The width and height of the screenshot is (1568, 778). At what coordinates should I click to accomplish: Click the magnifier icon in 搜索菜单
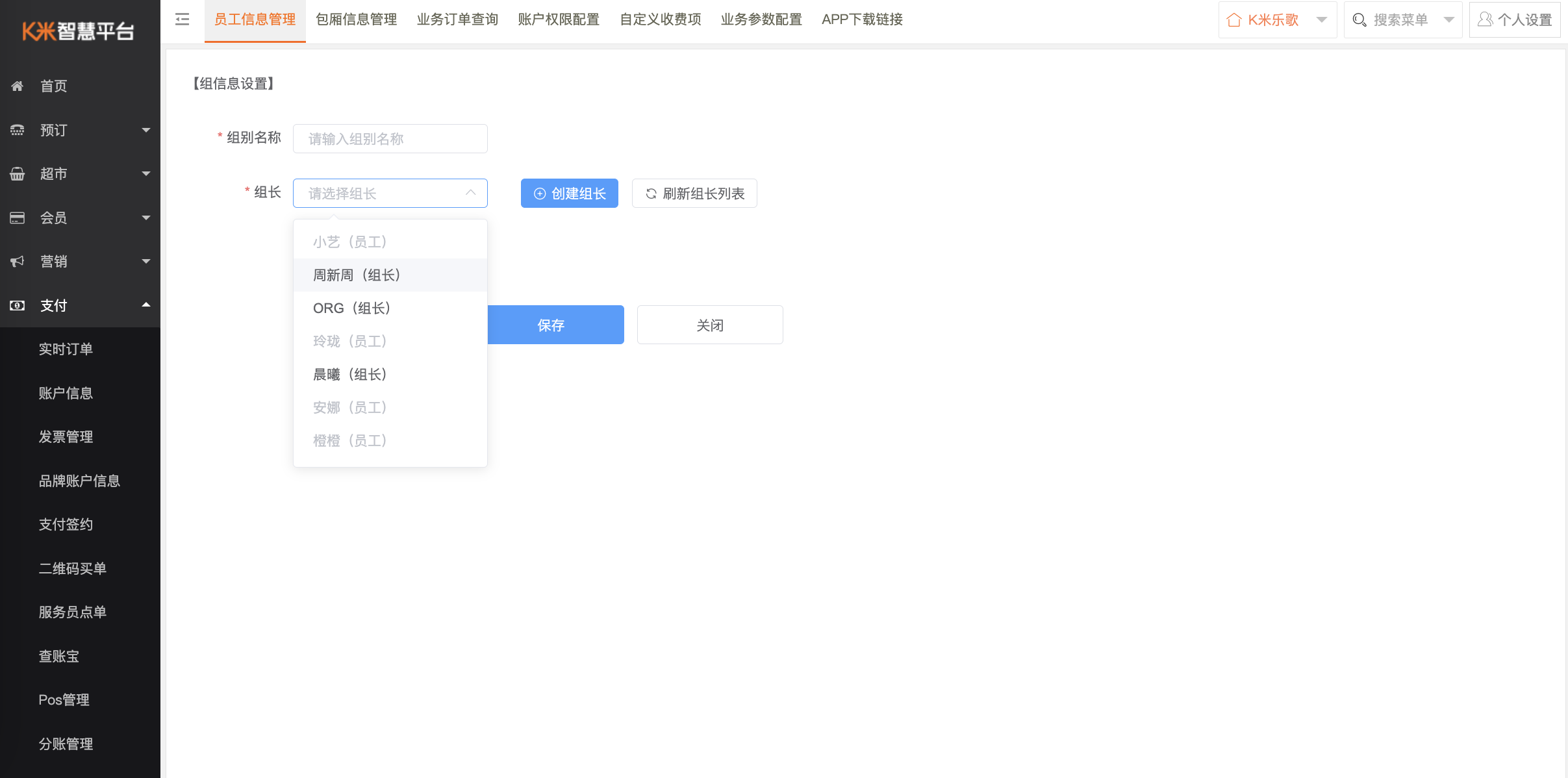coord(1359,20)
